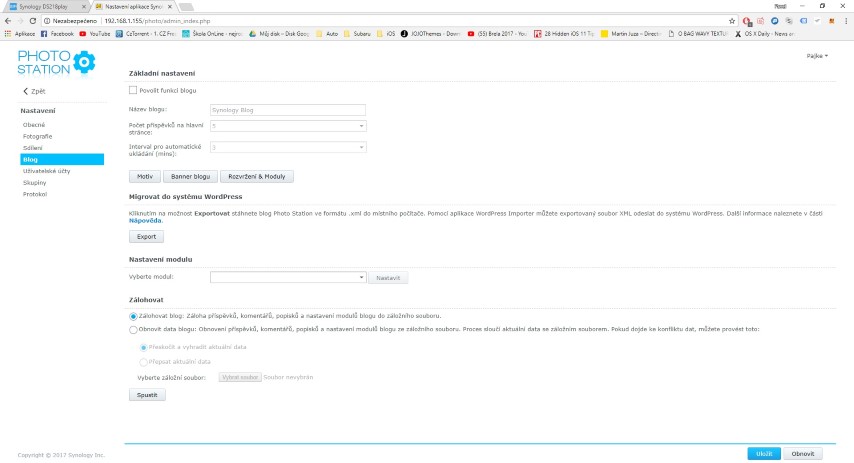The height and width of the screenshot is (463, 854).
Task: Click the Export button
Action: tap(147, 236)
